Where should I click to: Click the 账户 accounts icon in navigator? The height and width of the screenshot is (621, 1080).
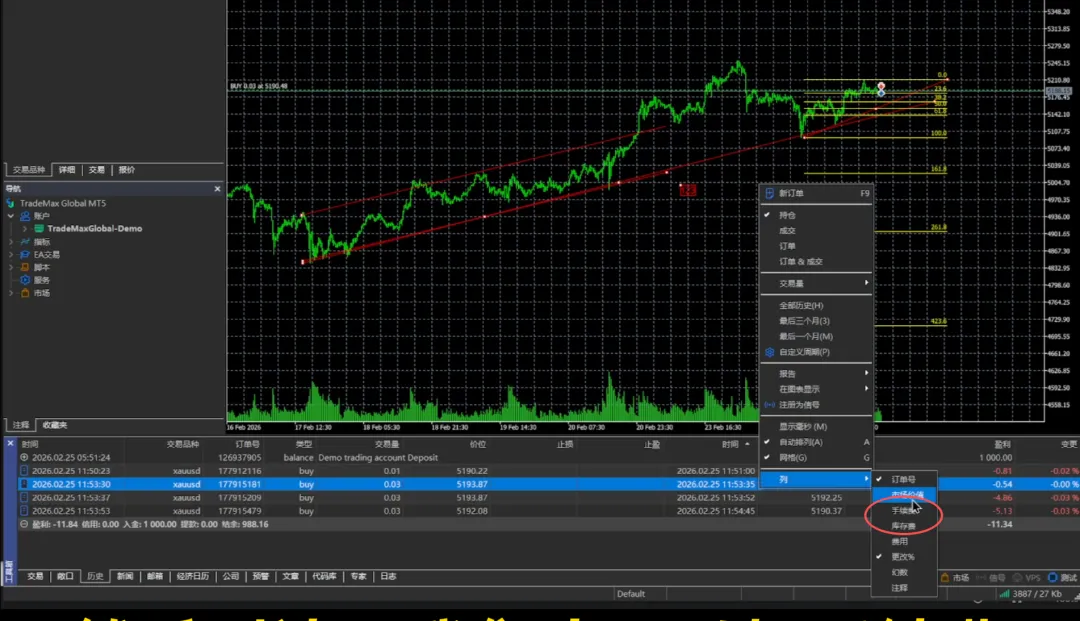25,216
